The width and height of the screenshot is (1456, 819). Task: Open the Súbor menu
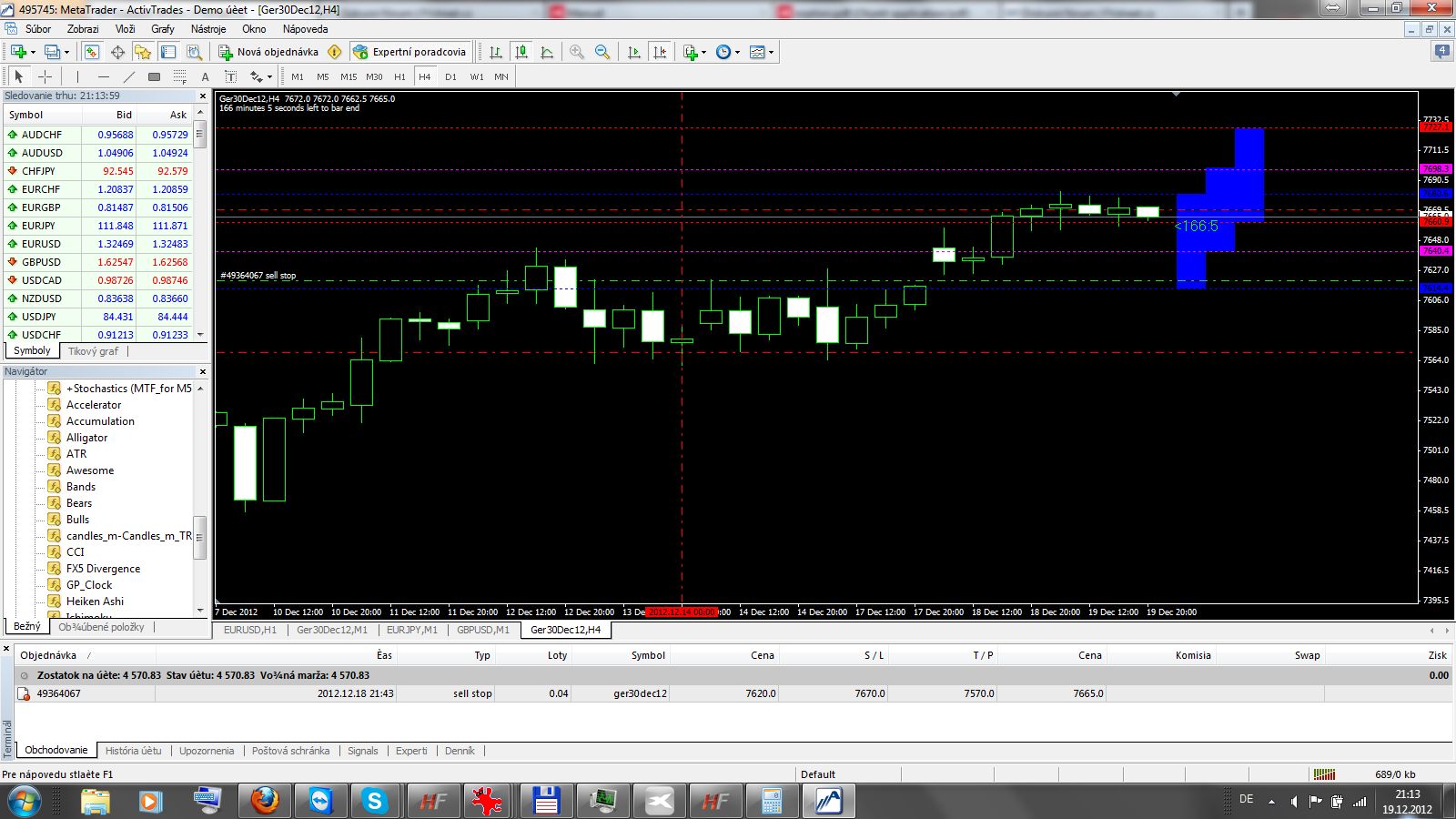[x=38, y=28]
